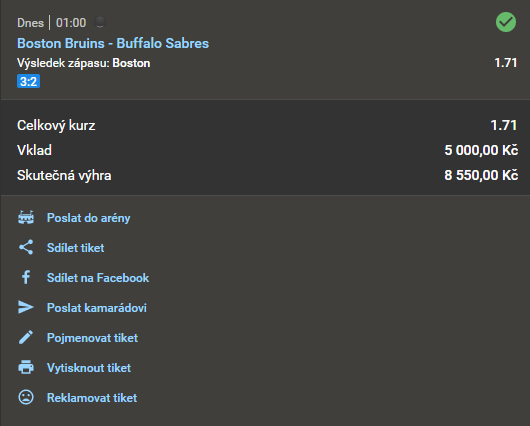Open Reklamovat tiket complaint
This screenshot has height=426, width=530.
[92, 398]
